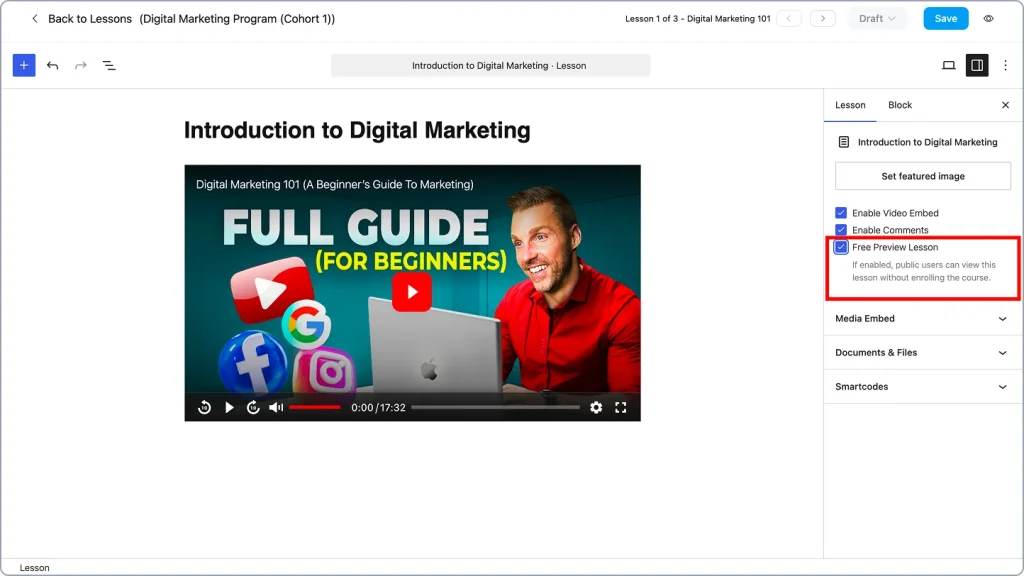1024x576 pixels.
Task: Toggle the Enable Video Embed checkbox
Action: tap(841, 213)
